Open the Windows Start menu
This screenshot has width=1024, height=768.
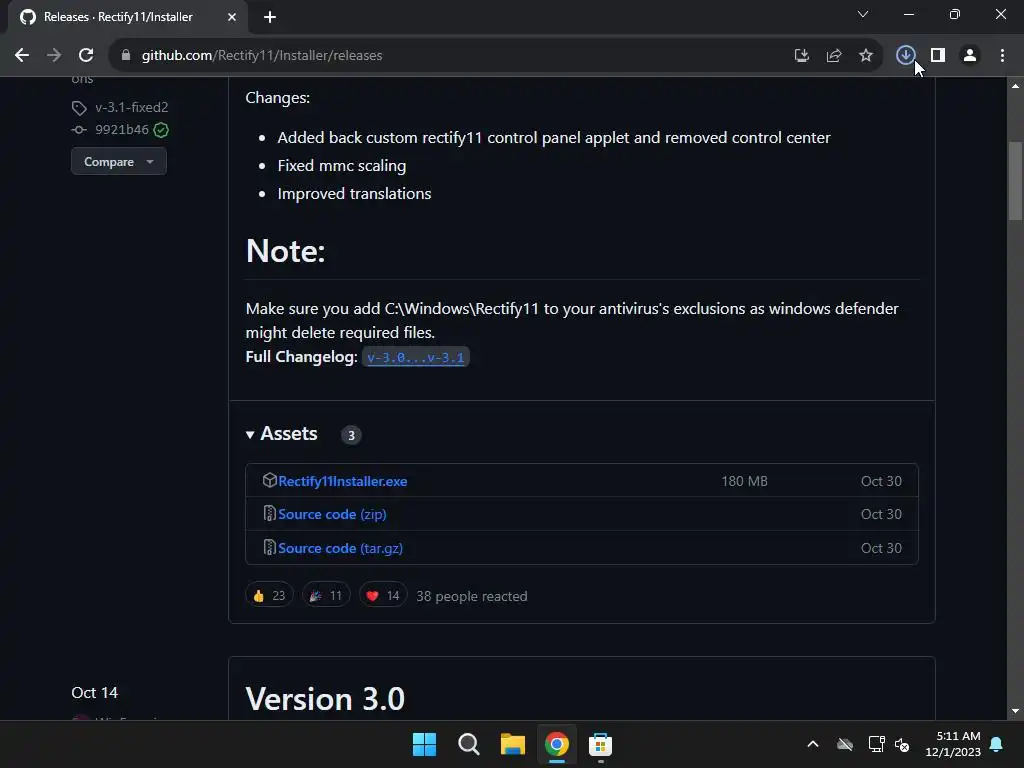click(x=424, y=744)
